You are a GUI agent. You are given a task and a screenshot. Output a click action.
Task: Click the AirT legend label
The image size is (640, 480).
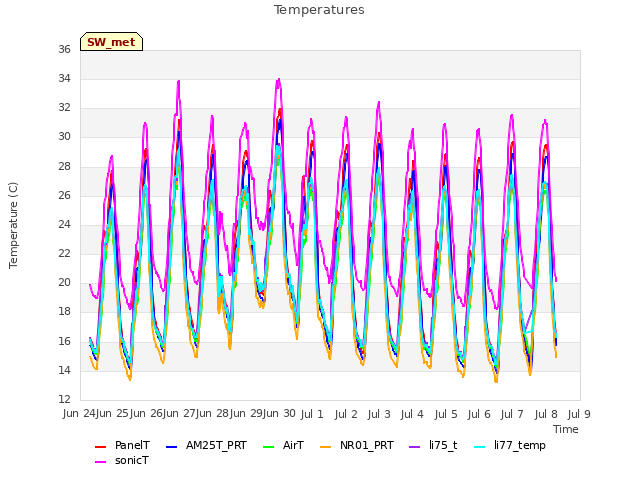[x=293, y=445]
